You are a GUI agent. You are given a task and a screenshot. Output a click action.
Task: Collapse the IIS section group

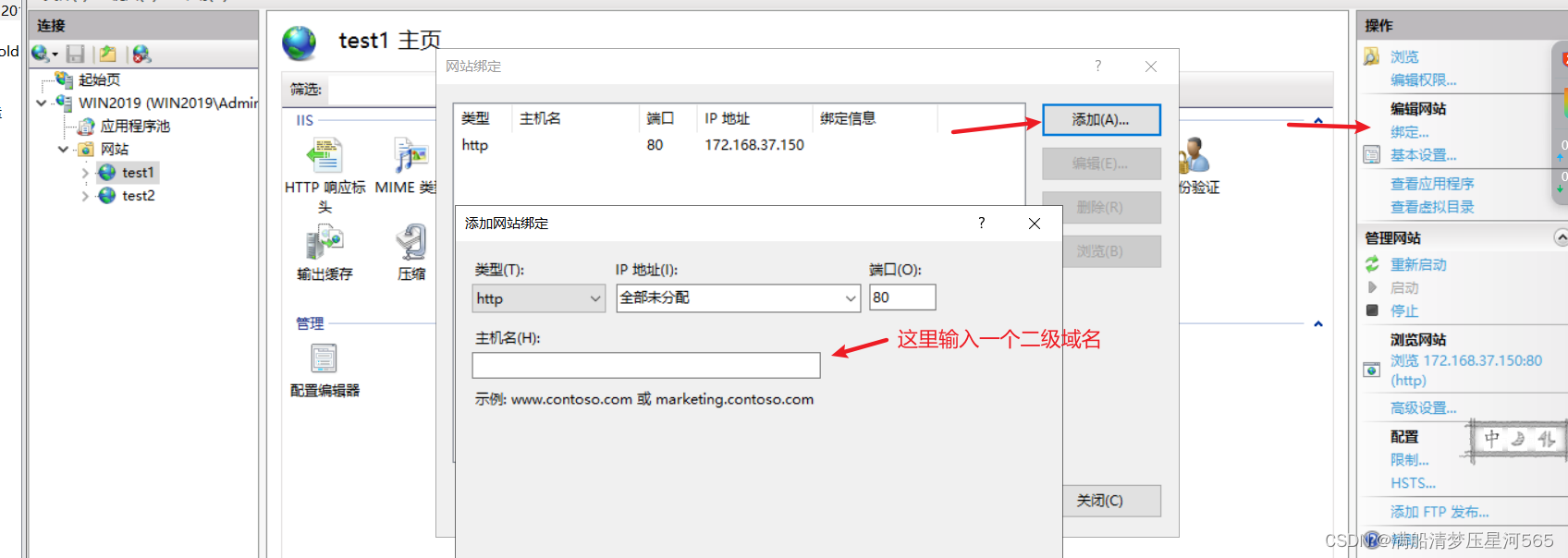click(1318, 121)
